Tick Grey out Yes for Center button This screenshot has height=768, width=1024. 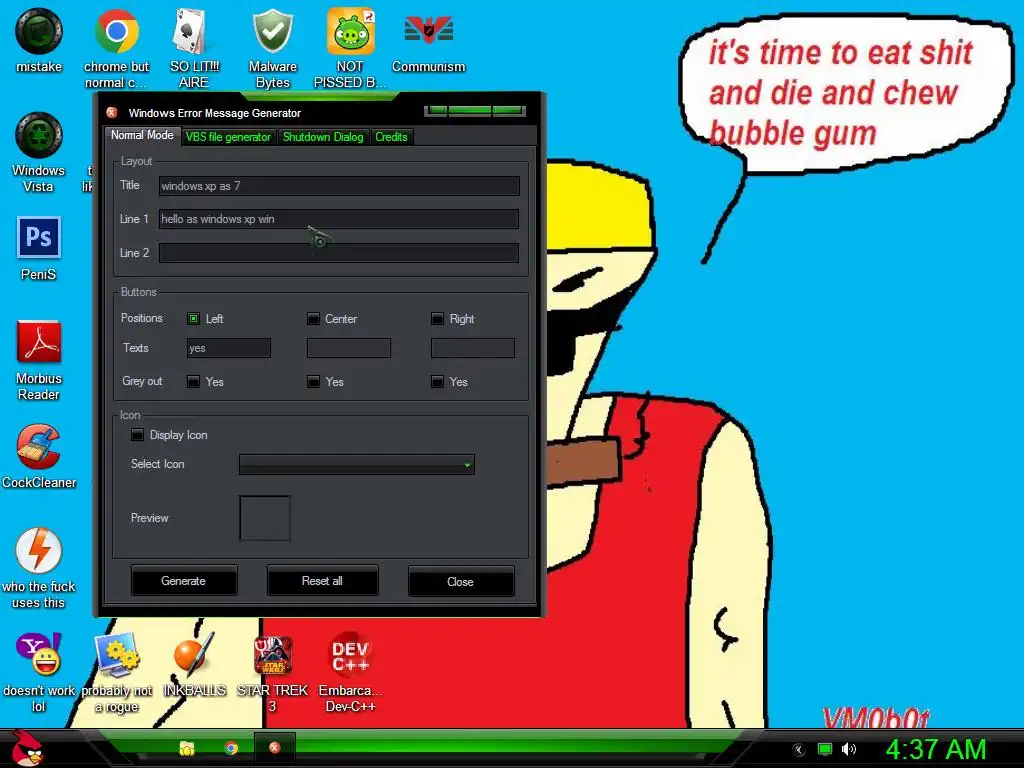(313, 381)
